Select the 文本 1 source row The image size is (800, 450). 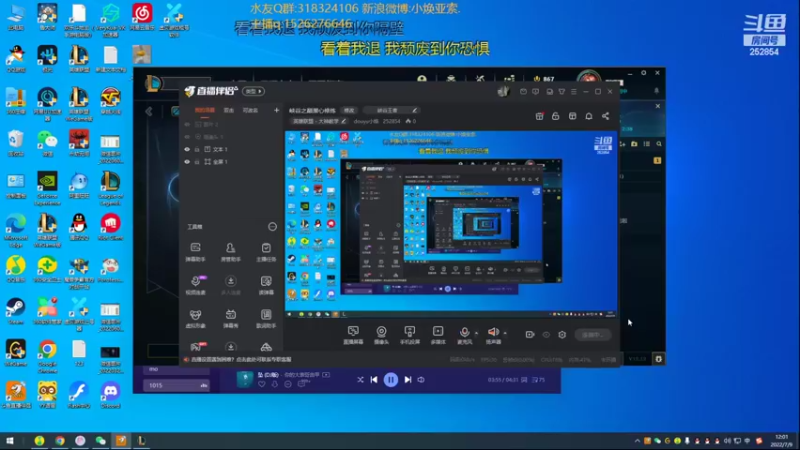pyautogui.click(x=232, y=149)
